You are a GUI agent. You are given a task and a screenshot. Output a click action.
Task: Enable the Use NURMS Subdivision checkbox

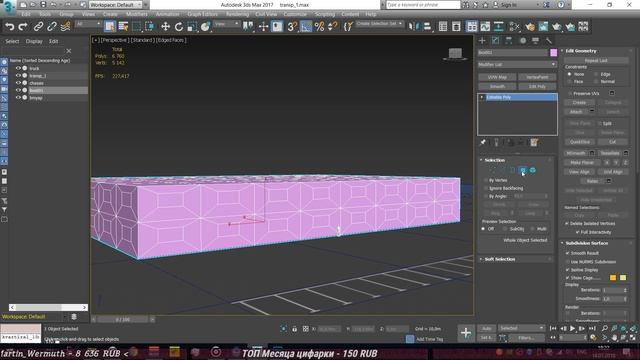tap(567, 262)
